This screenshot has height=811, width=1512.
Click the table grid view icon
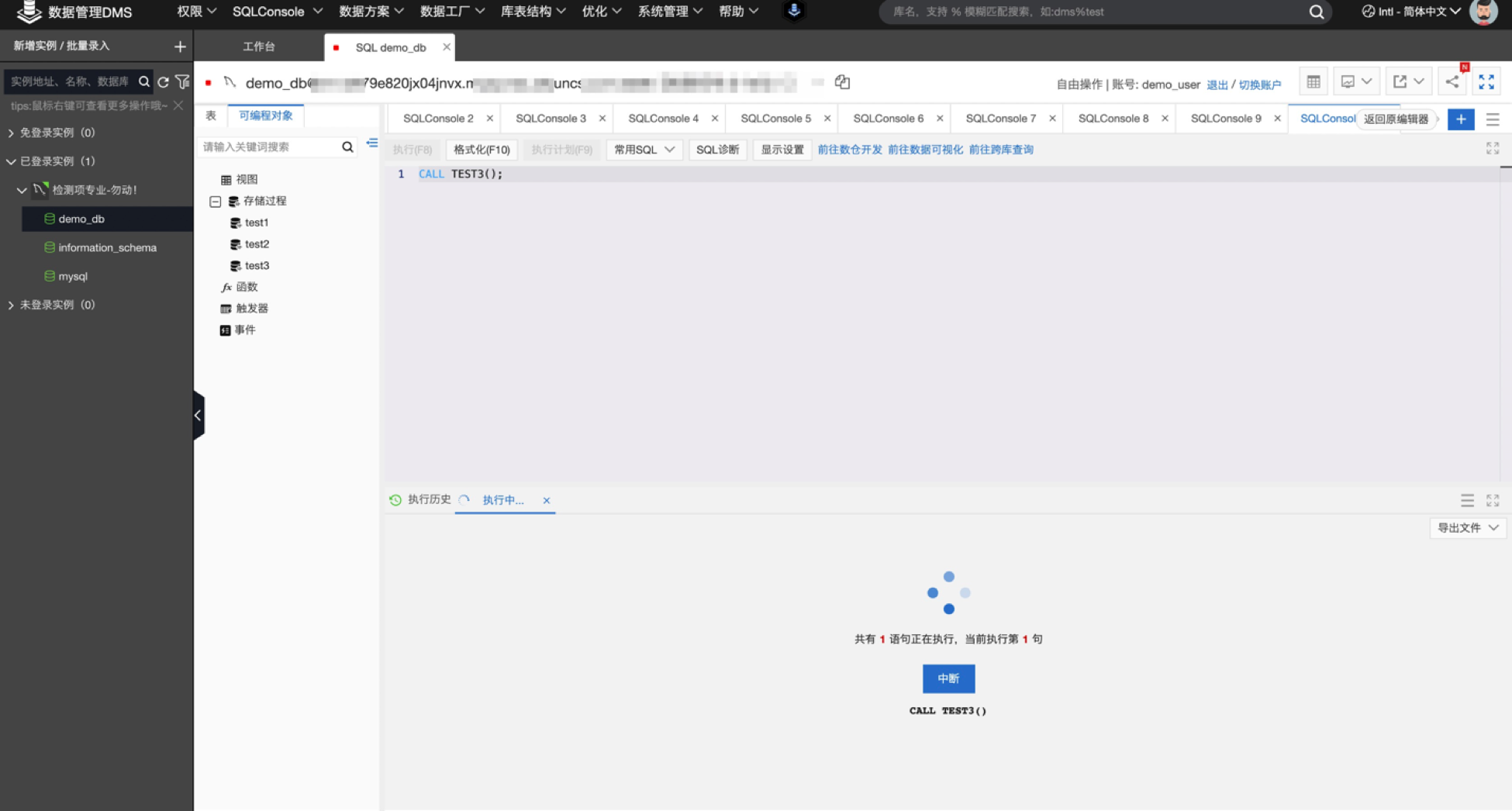[1314, 82]
